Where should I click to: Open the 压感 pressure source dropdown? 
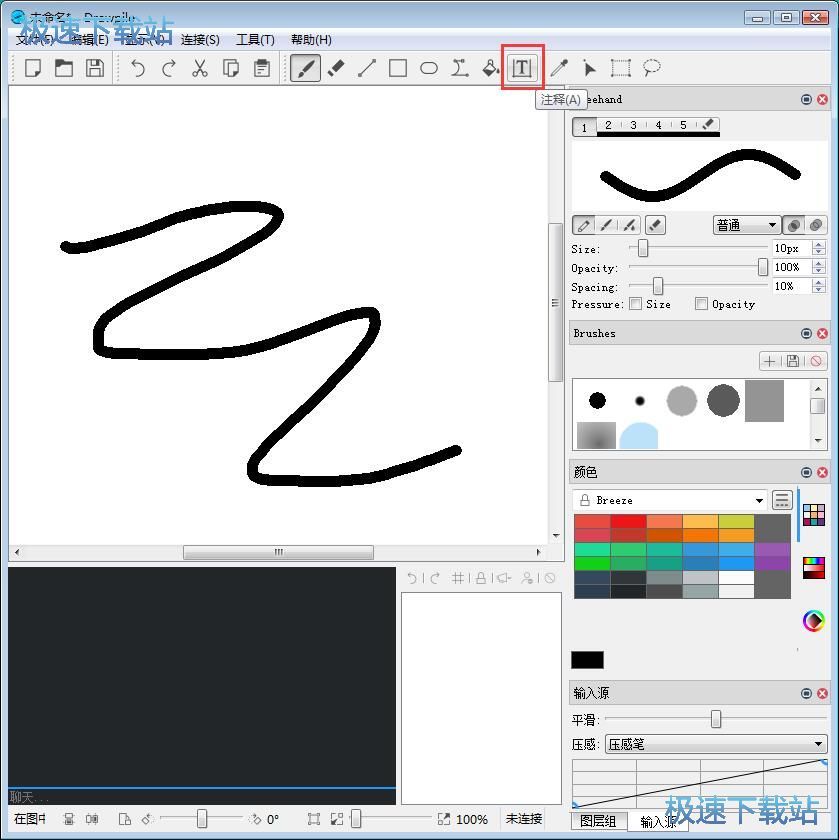tap(714, 744)
